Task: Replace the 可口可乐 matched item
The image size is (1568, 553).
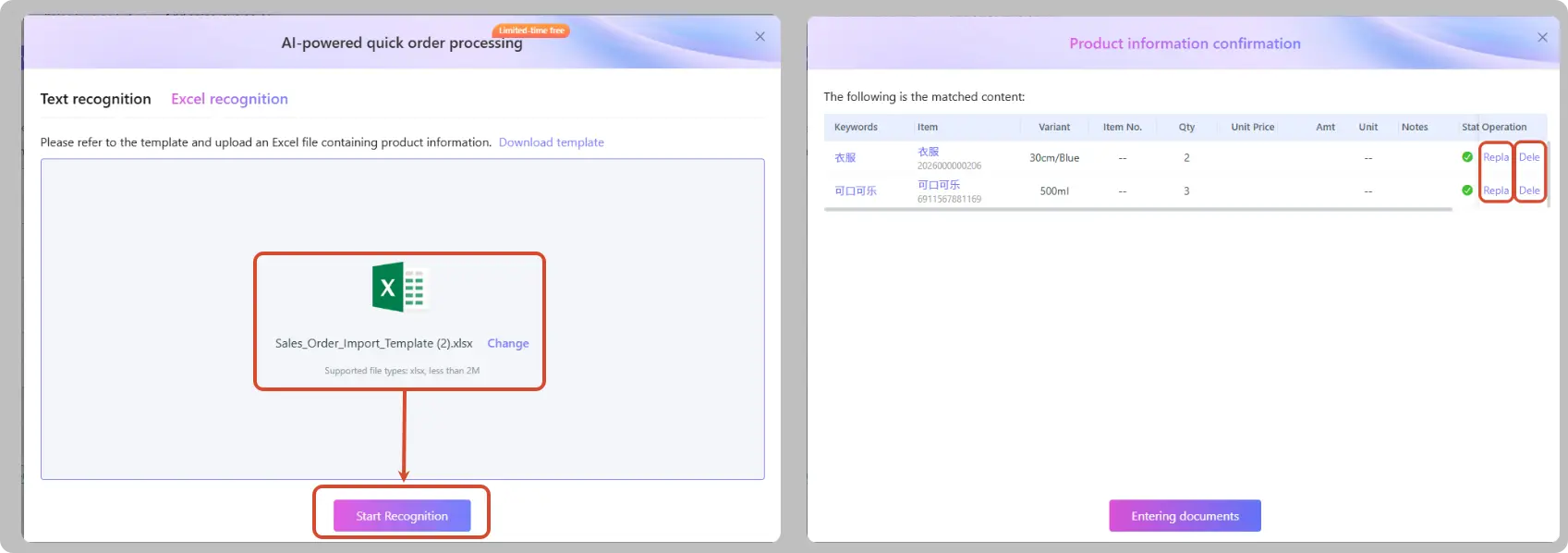Action: tap(1496, 190)
